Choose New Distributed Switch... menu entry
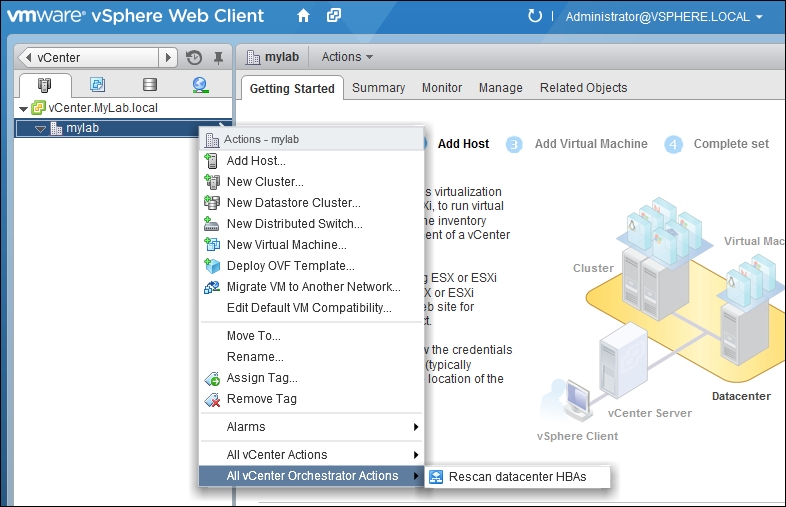Screen dimensions: 786x507 311,224
